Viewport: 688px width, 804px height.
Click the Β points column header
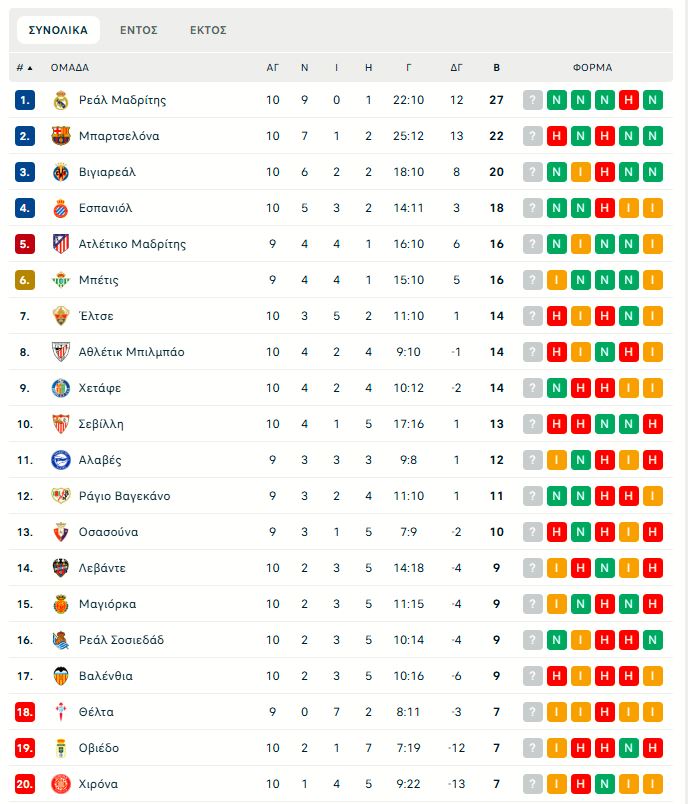(497, 68)
